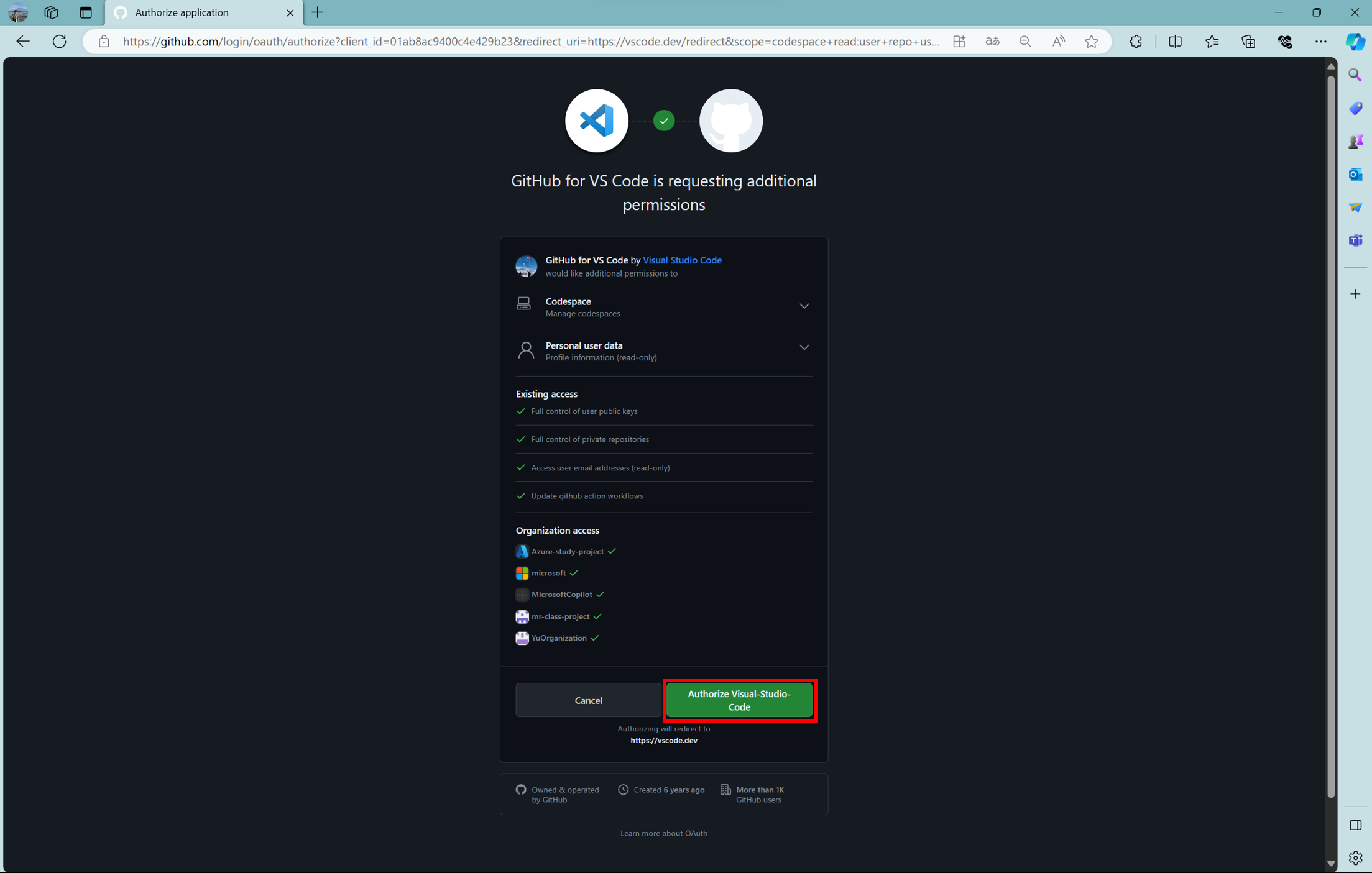
Task: Expand the Personal user data section
Action: (804, 347)
